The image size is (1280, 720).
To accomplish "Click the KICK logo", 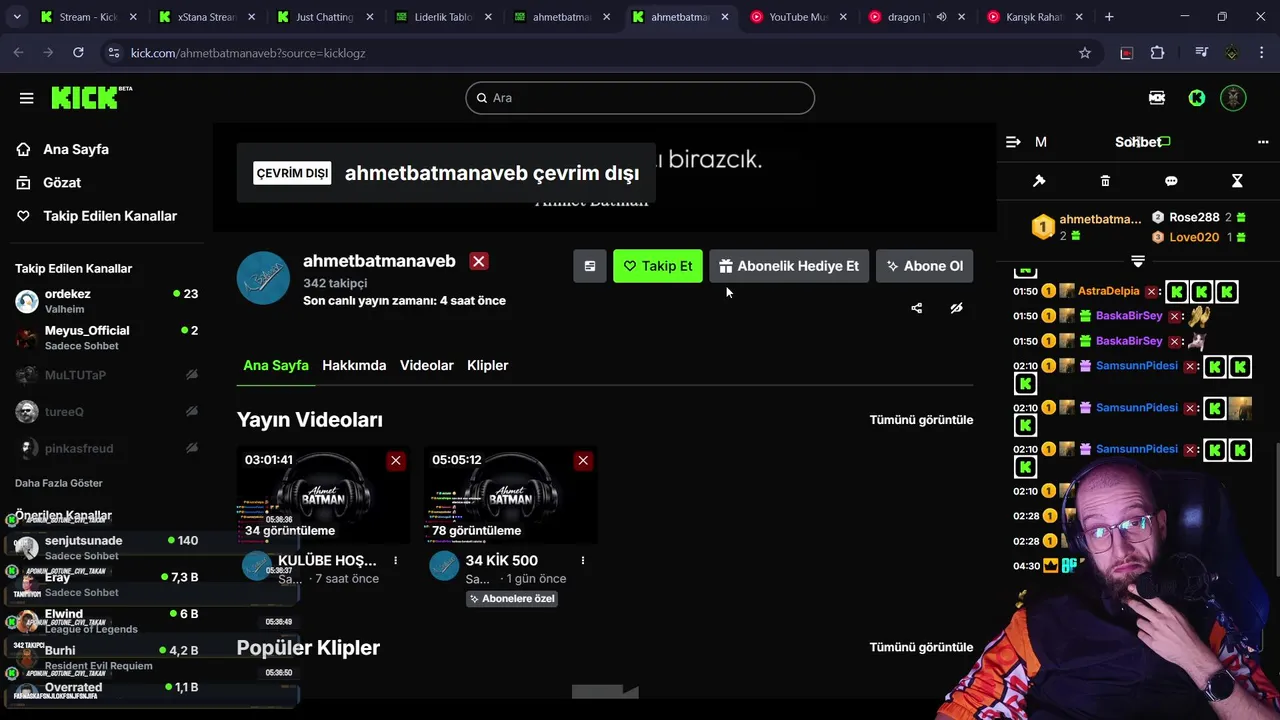I will (91, 97).
